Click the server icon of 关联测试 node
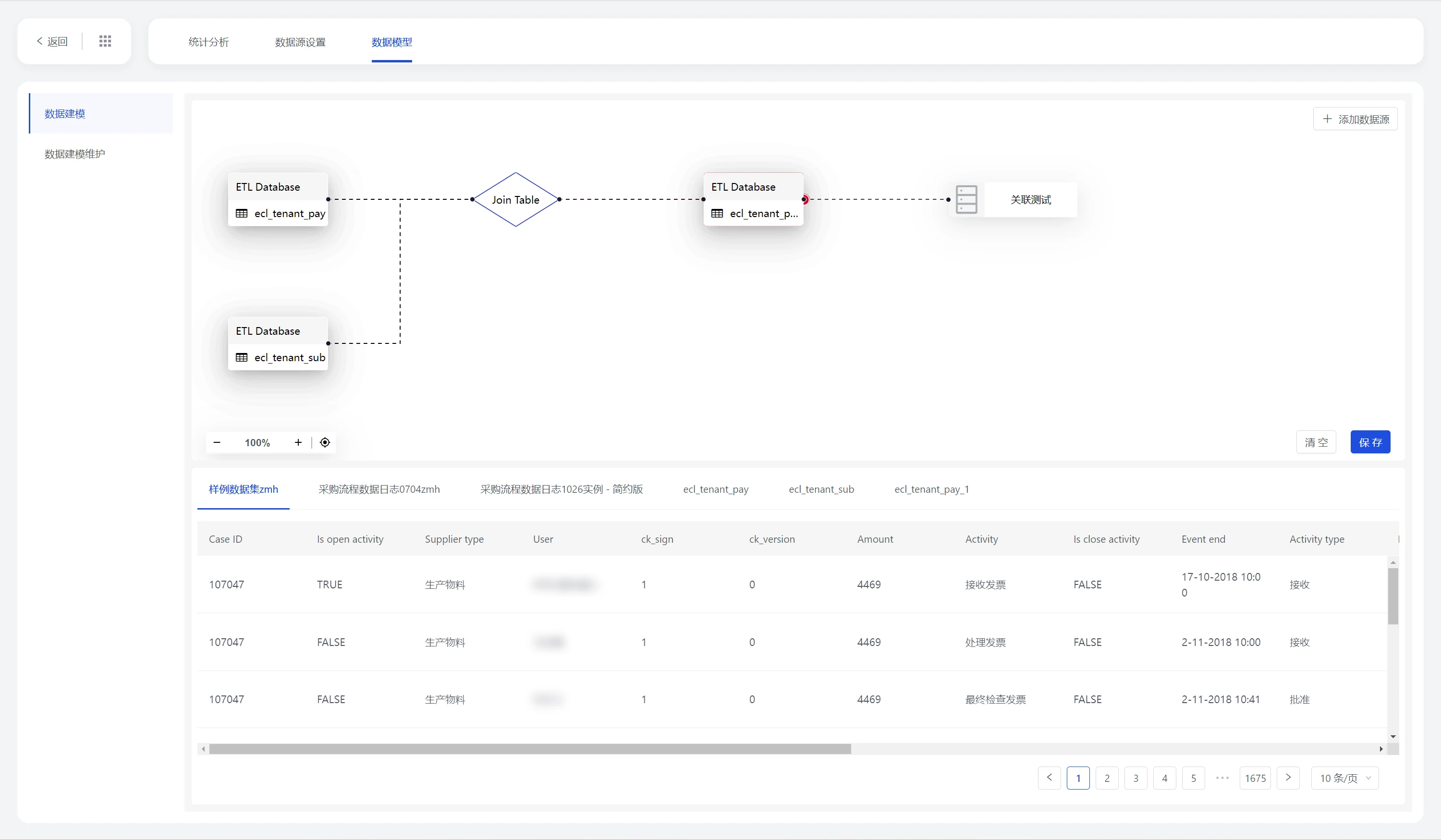 pyautogui.click(x=966, y=200)
